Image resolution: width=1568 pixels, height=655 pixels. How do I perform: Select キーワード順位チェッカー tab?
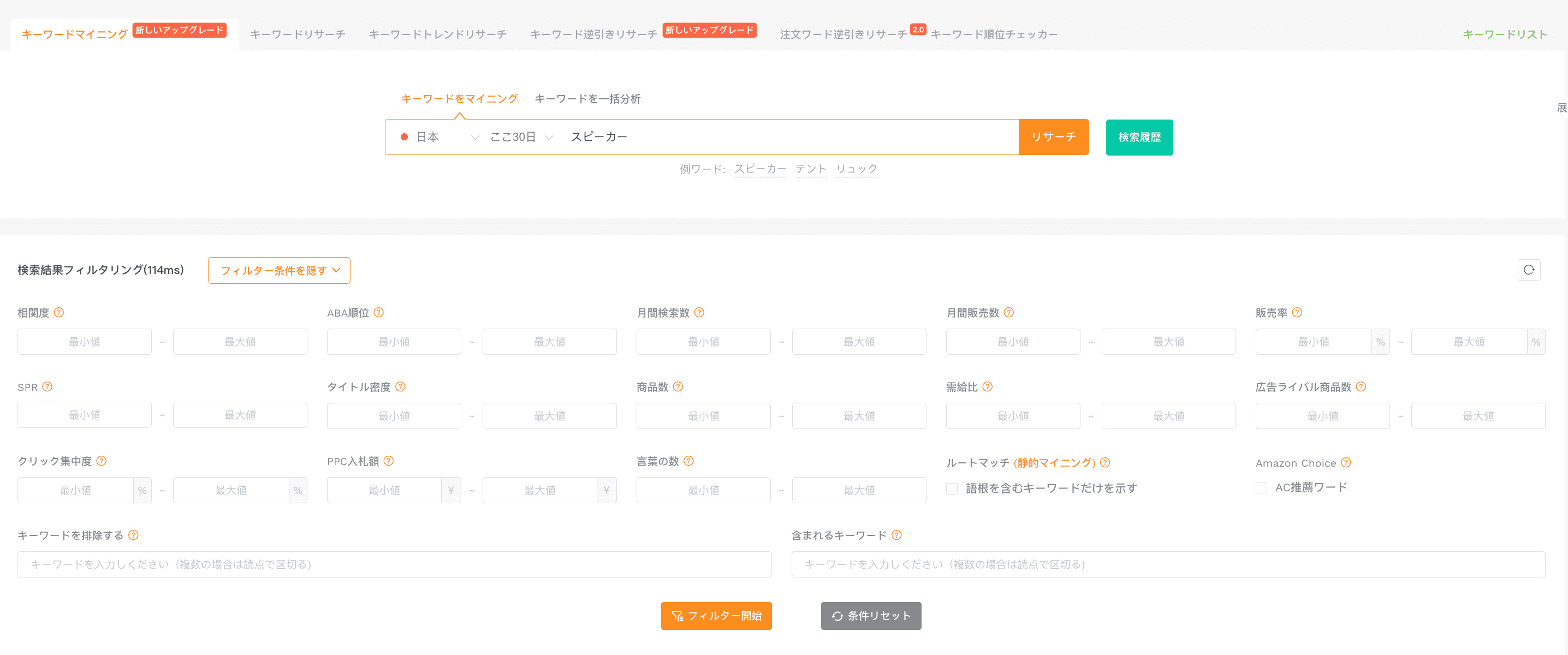[994, 34]
